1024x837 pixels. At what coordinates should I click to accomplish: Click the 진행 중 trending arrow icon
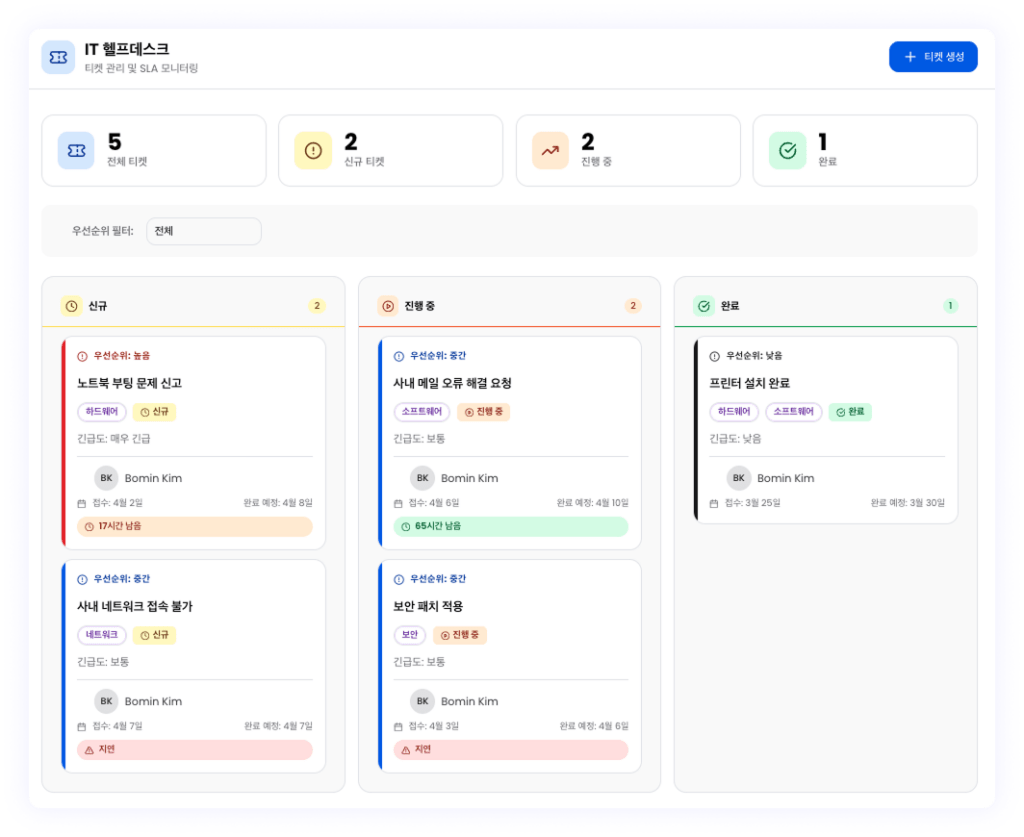pyautogui.click(x=550, y=151)
